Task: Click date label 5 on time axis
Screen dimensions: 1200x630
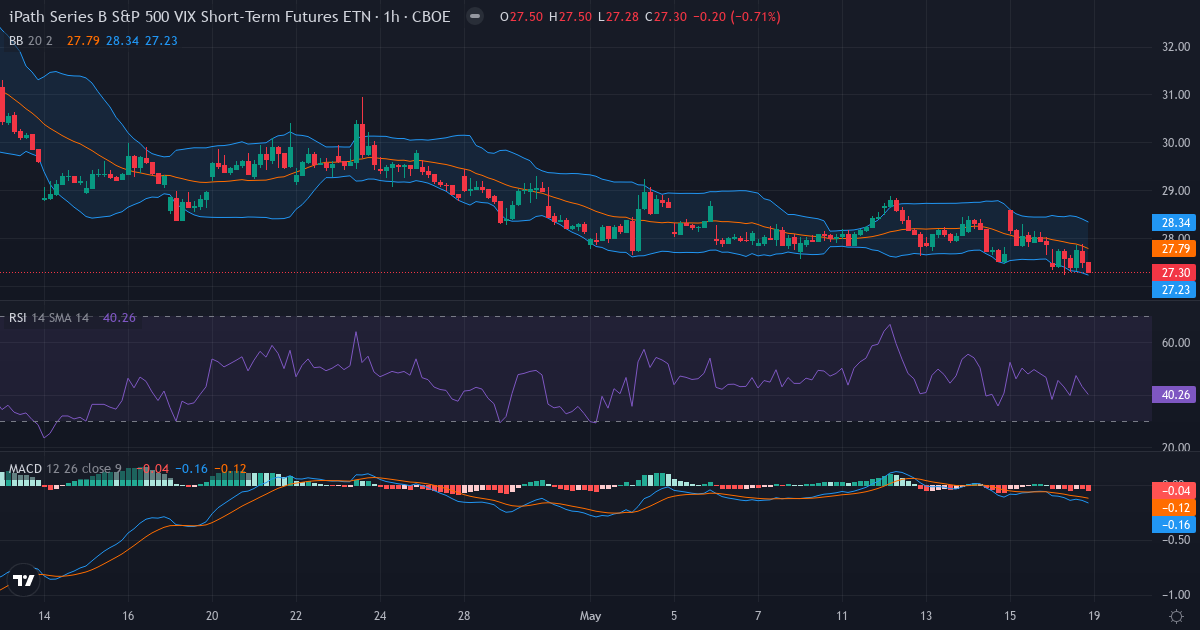Action: click(x=674, y=615)
